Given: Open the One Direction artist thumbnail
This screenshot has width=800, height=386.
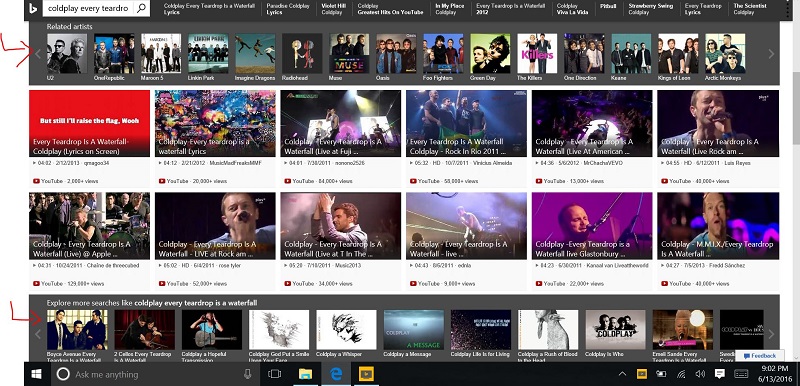Looking at the screenshot, I should pyautogui.click(x=584, y=54).
